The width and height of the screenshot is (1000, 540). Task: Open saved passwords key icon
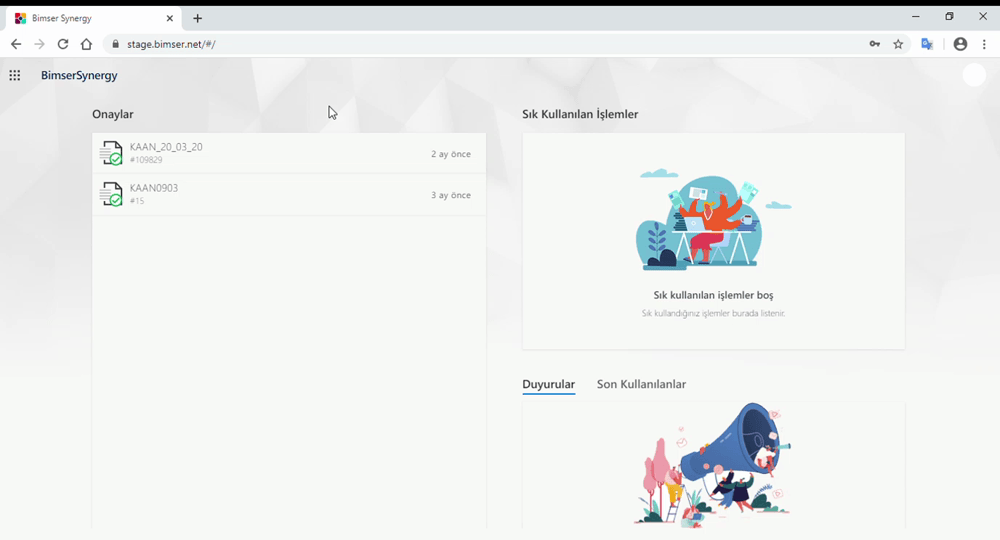pyautogui.click(x=874, y=44)
